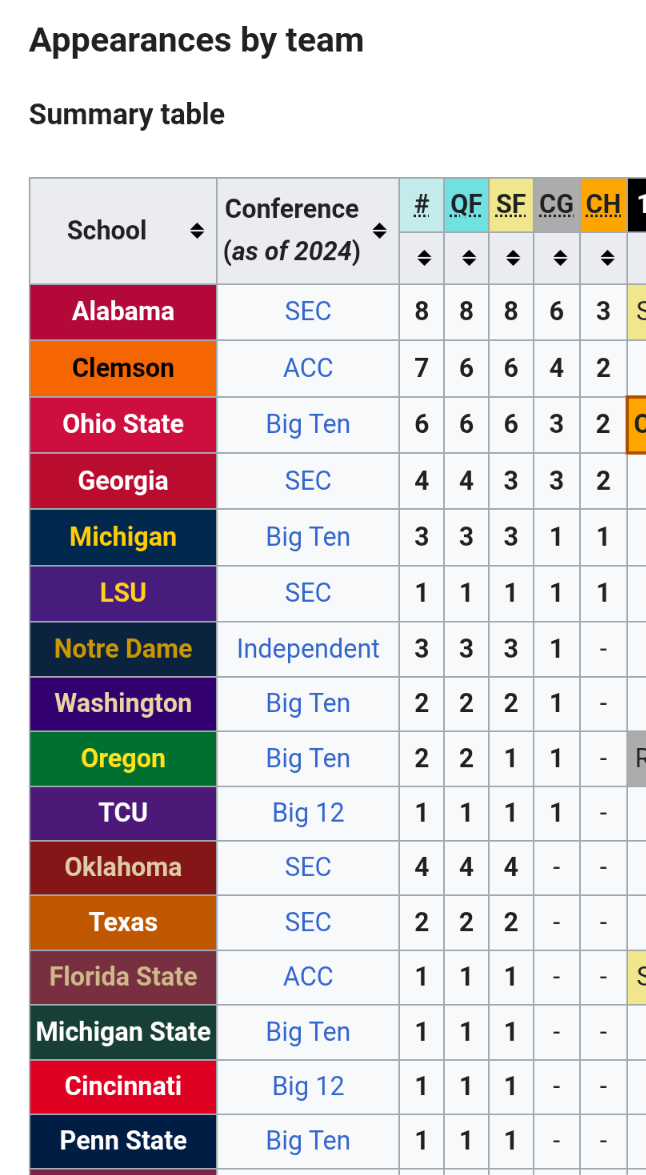Open ACC link for Florida State

click(x=308, y=977)
